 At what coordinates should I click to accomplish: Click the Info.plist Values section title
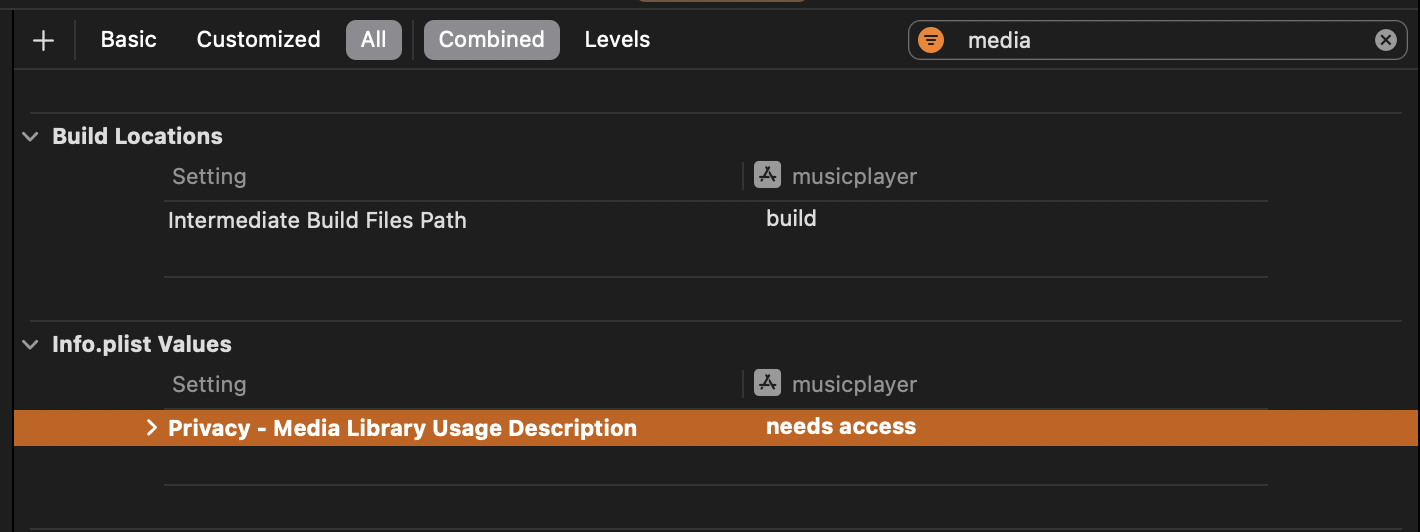point(141,344)
